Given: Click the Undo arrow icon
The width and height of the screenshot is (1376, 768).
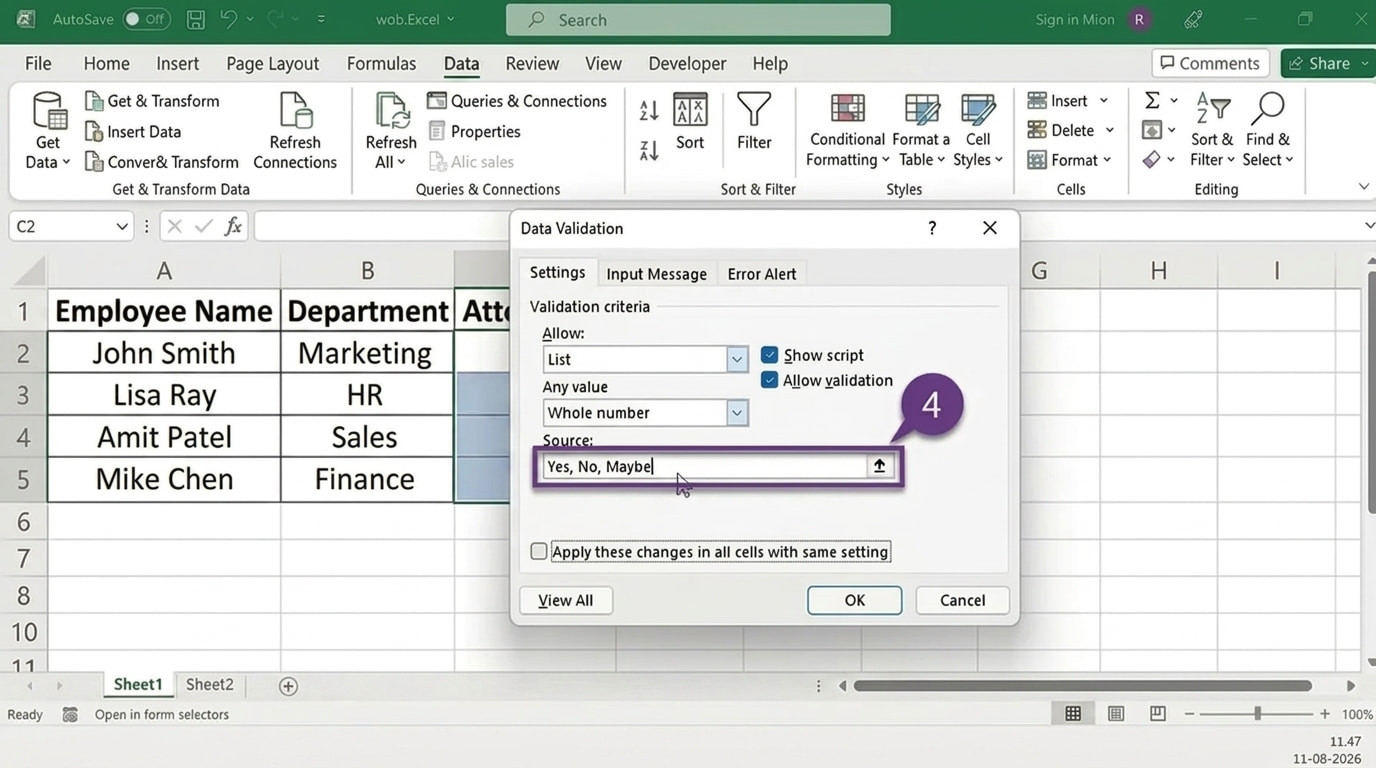Looking at the screenshot, I should [x=228, y=19].
